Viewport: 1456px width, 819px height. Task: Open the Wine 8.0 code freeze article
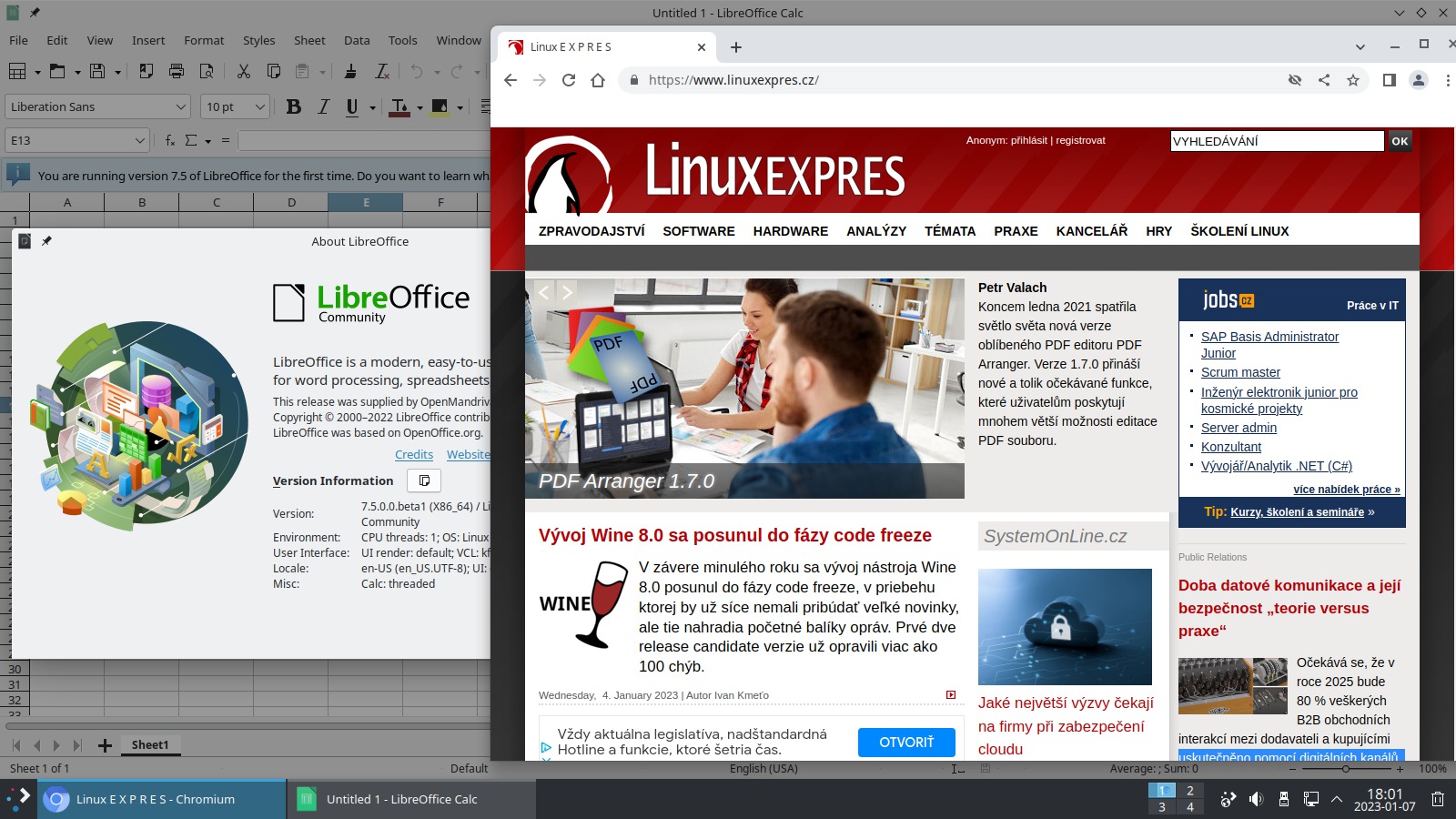(x=735, y=535)
